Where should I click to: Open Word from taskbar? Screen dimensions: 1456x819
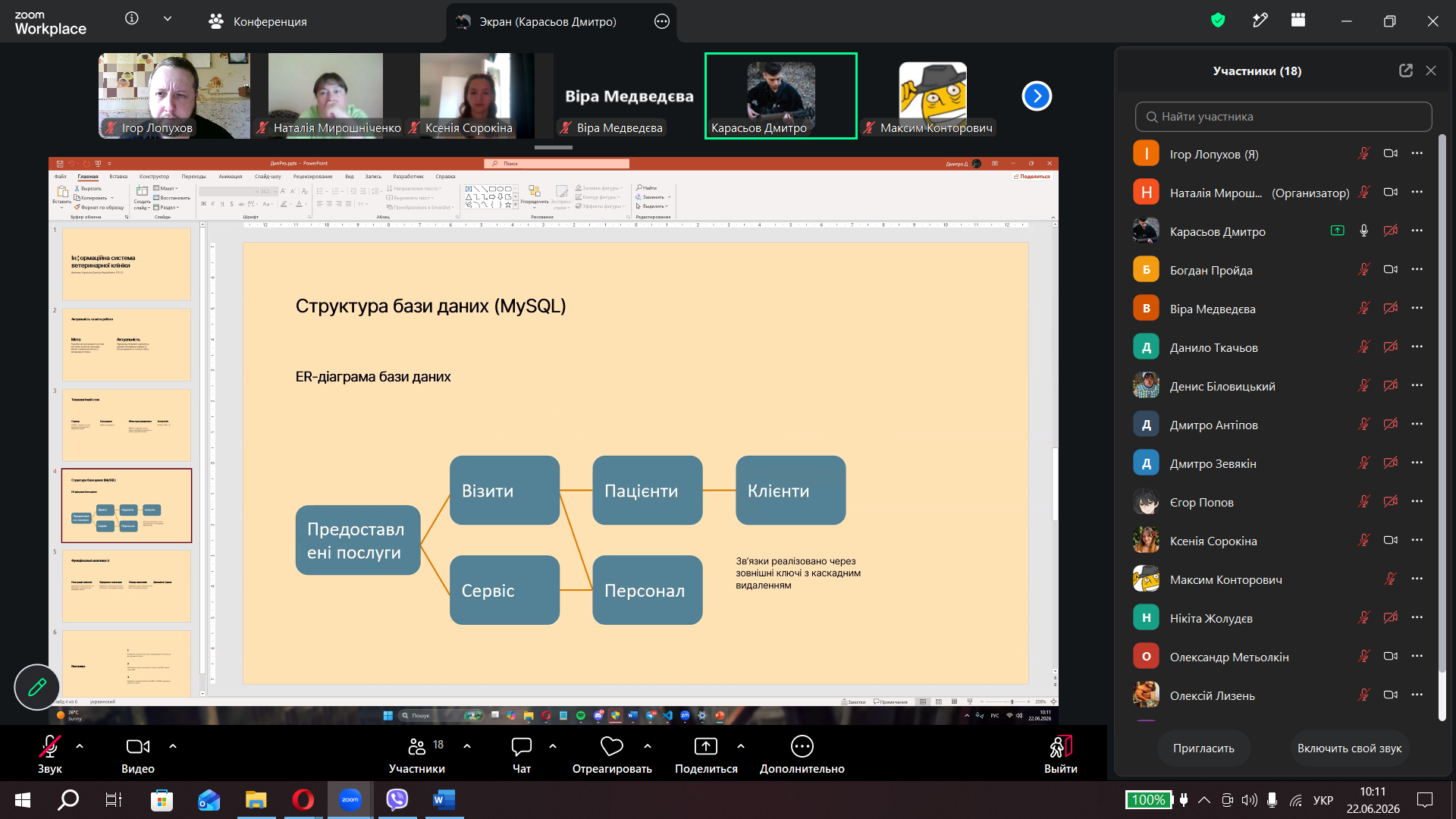444,799
